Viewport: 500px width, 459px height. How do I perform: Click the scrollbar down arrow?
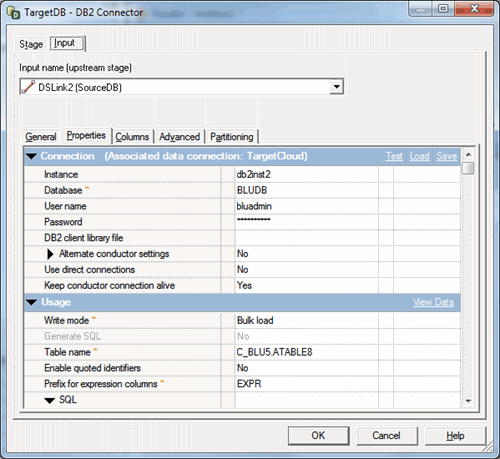(x=468, y=401)
